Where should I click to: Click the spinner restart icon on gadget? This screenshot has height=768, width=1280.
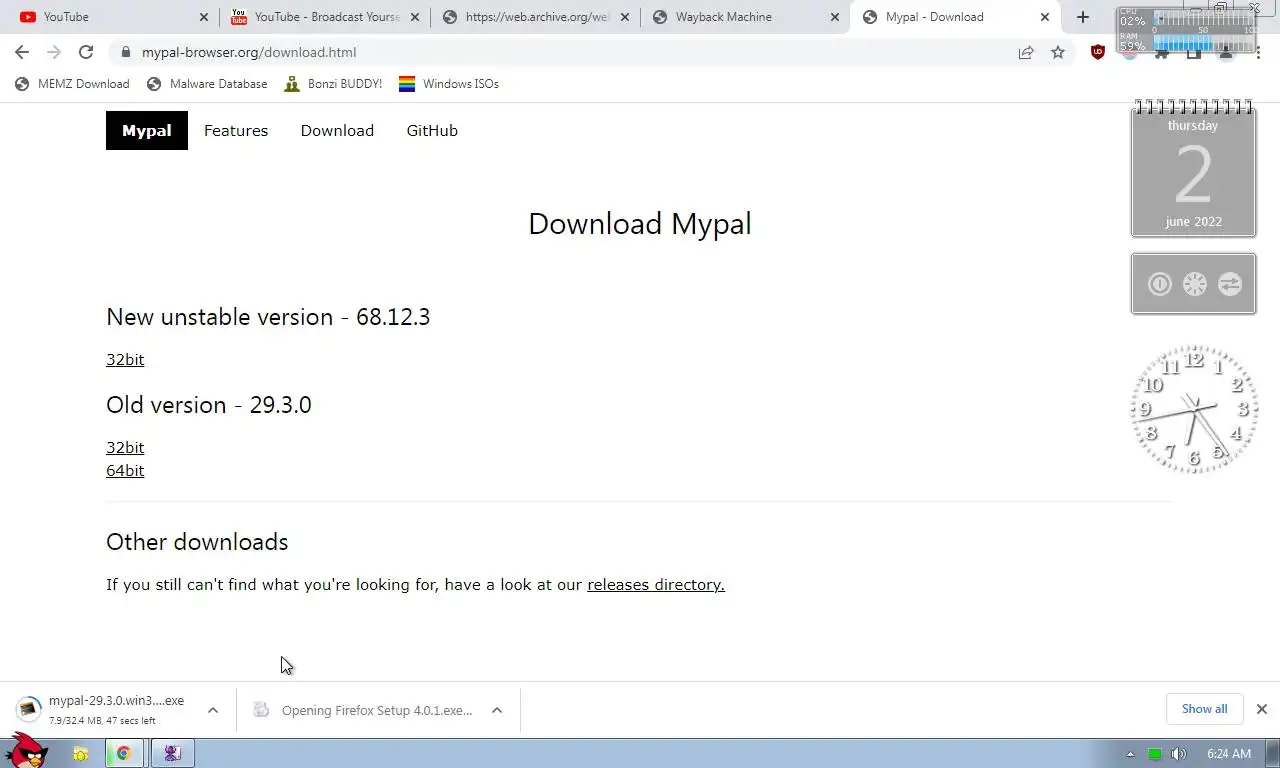point(1195,284)
